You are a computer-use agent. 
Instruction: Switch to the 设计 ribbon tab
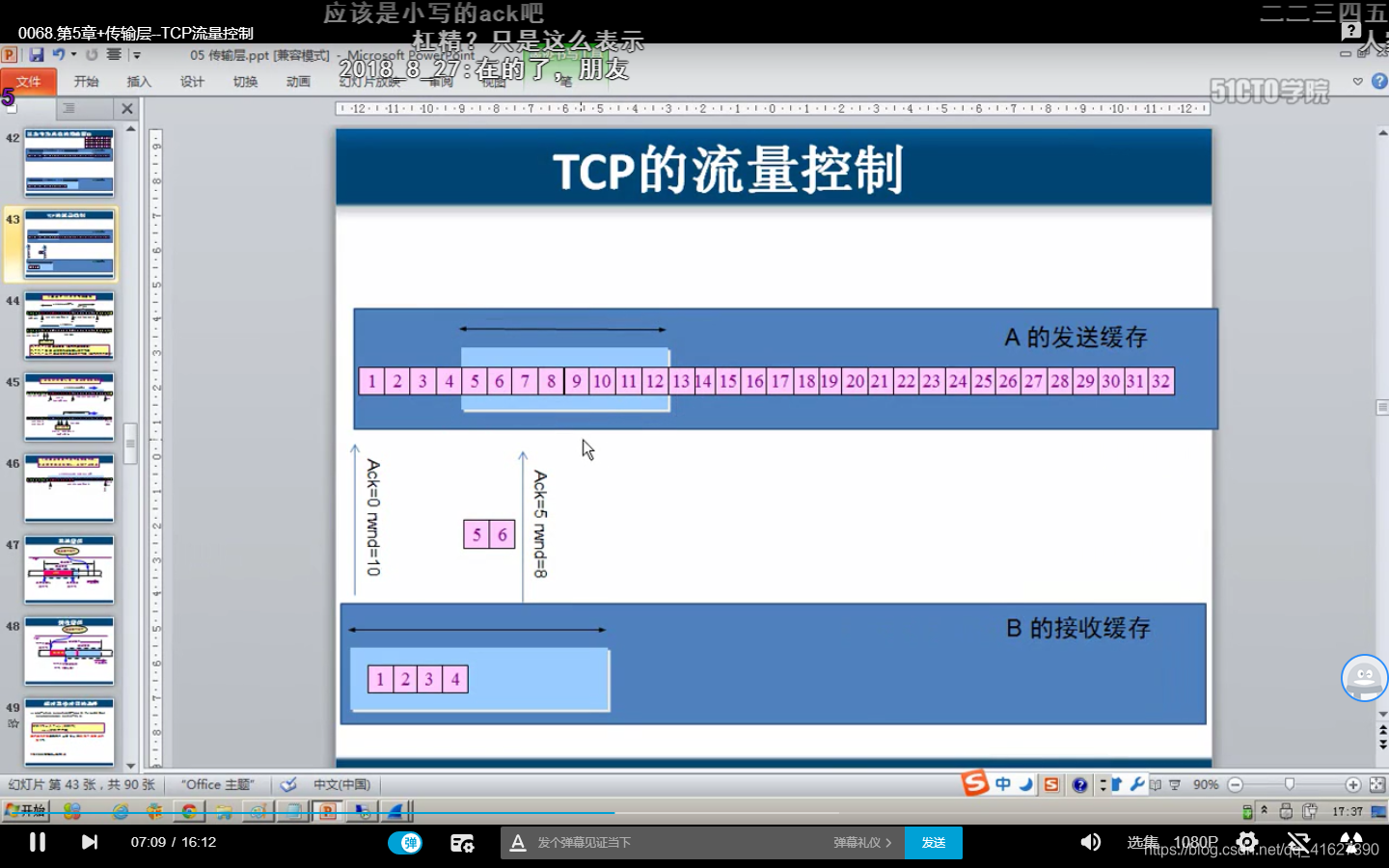coord(192,82)
